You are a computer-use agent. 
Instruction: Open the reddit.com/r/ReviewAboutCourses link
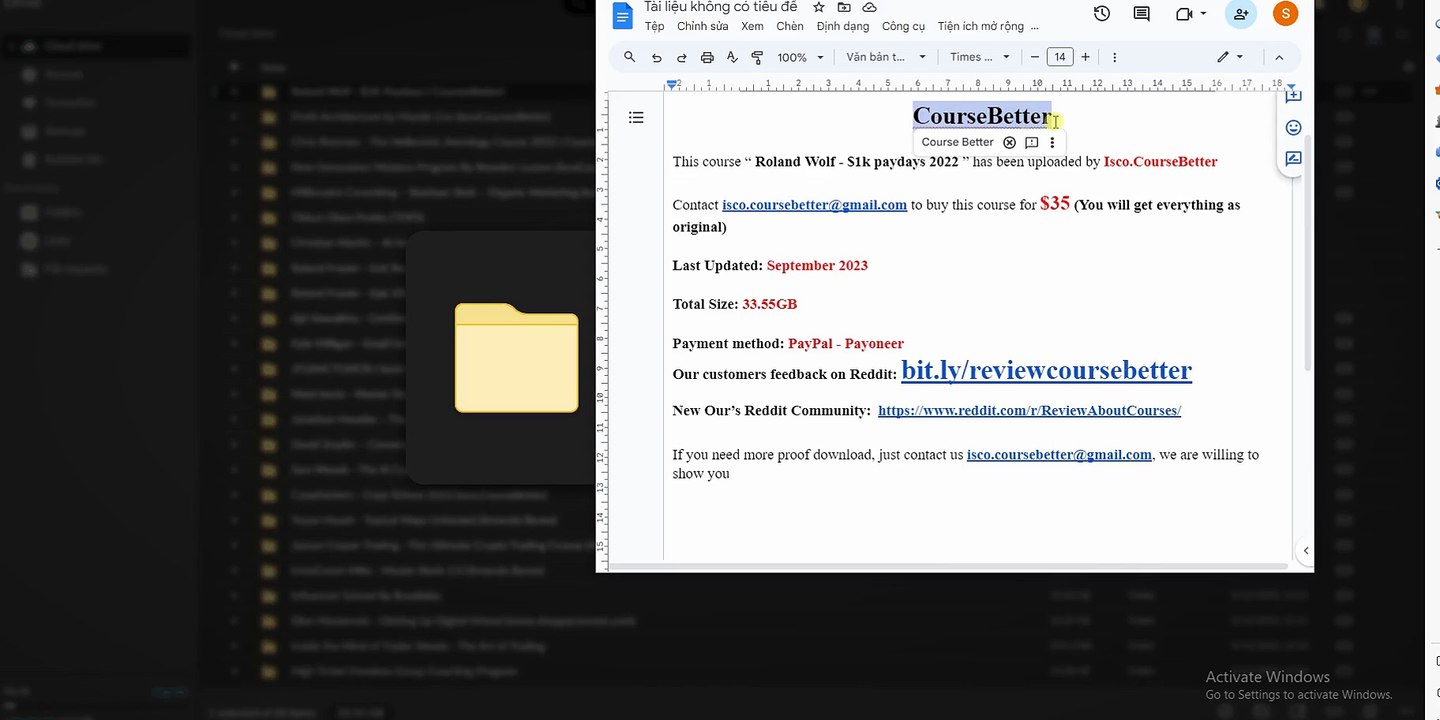pos(1029,410)
